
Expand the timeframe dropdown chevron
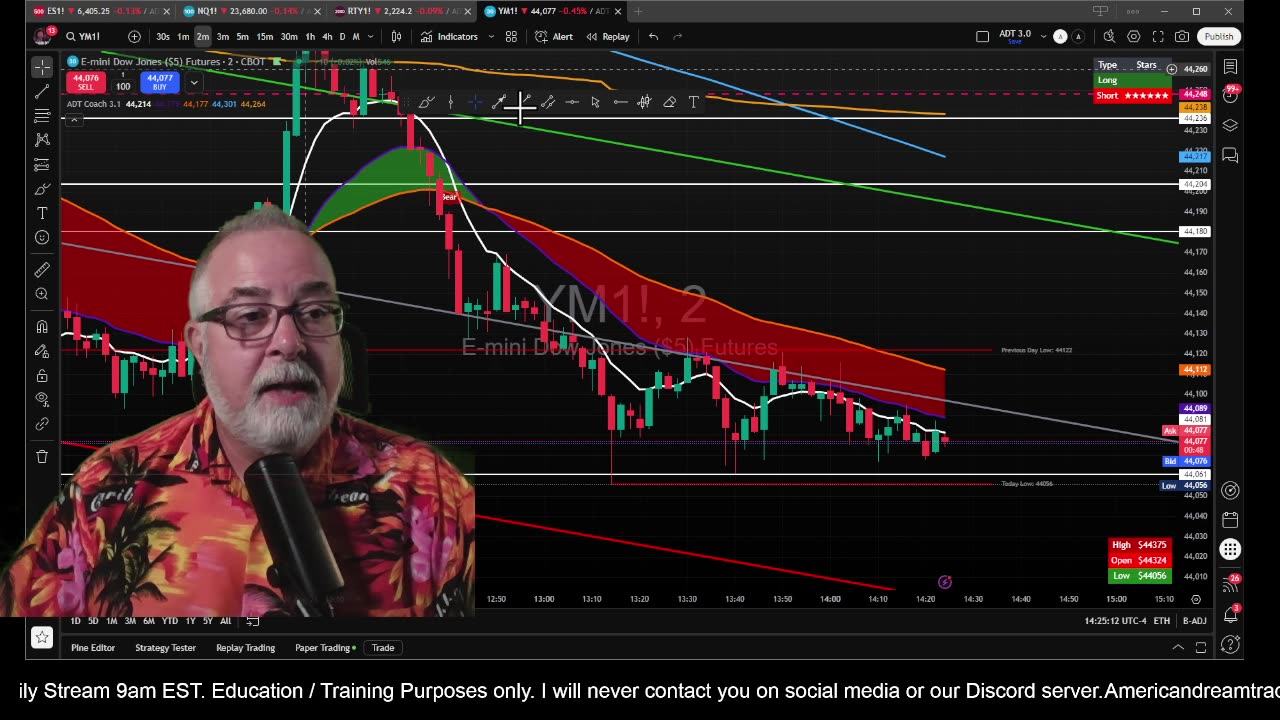pos(370,37)
